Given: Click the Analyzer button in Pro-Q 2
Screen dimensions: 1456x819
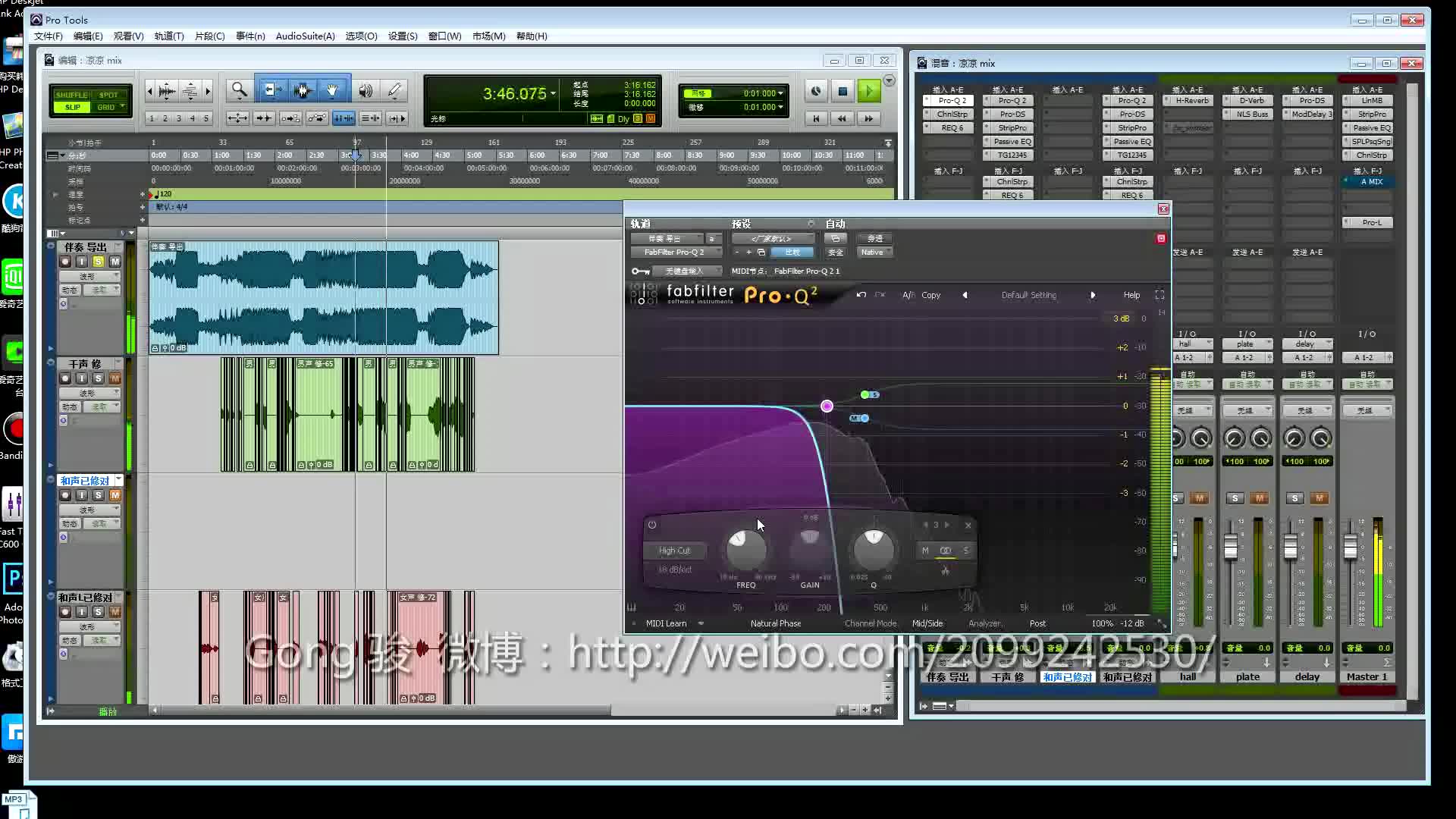Looking at the screenshot, I should (984, 623).
